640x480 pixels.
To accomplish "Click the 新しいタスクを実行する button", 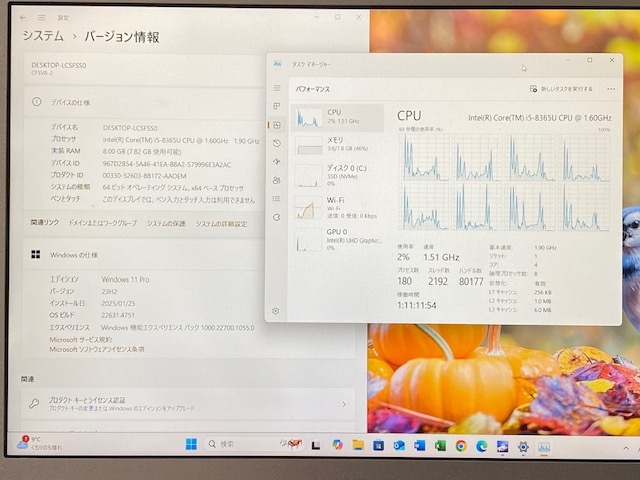I will [x=561, y=89].
